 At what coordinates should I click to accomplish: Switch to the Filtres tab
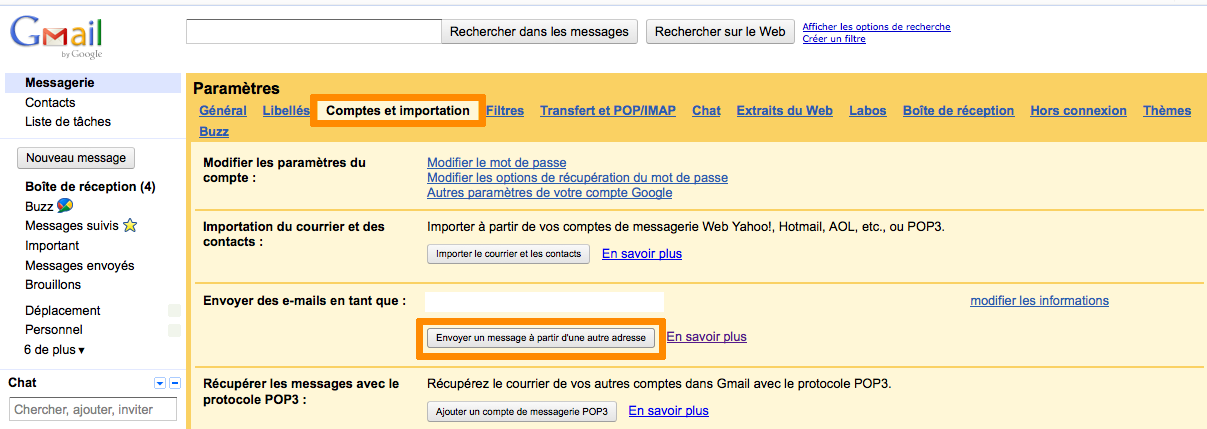tap(505, 111)
